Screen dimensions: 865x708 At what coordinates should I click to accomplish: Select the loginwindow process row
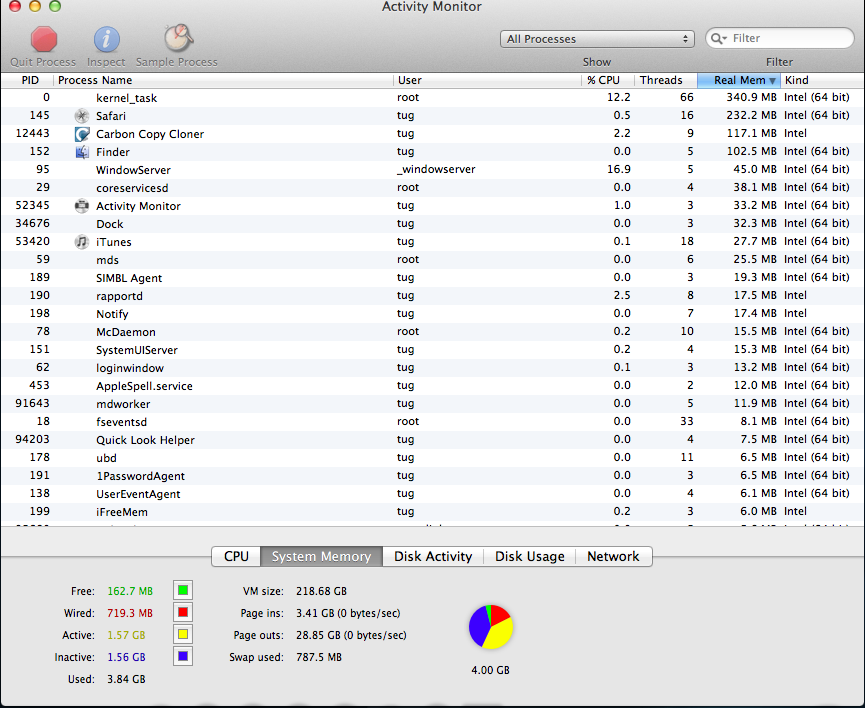[x=432, y=368]
